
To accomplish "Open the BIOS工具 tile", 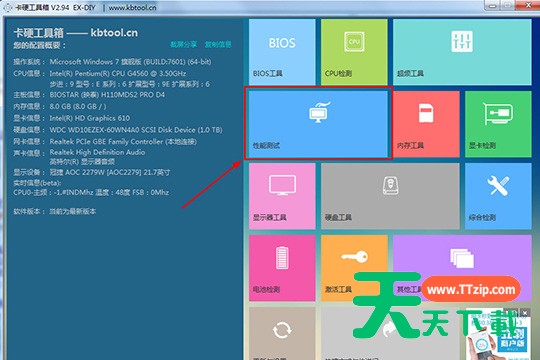I will coord(282,52).
